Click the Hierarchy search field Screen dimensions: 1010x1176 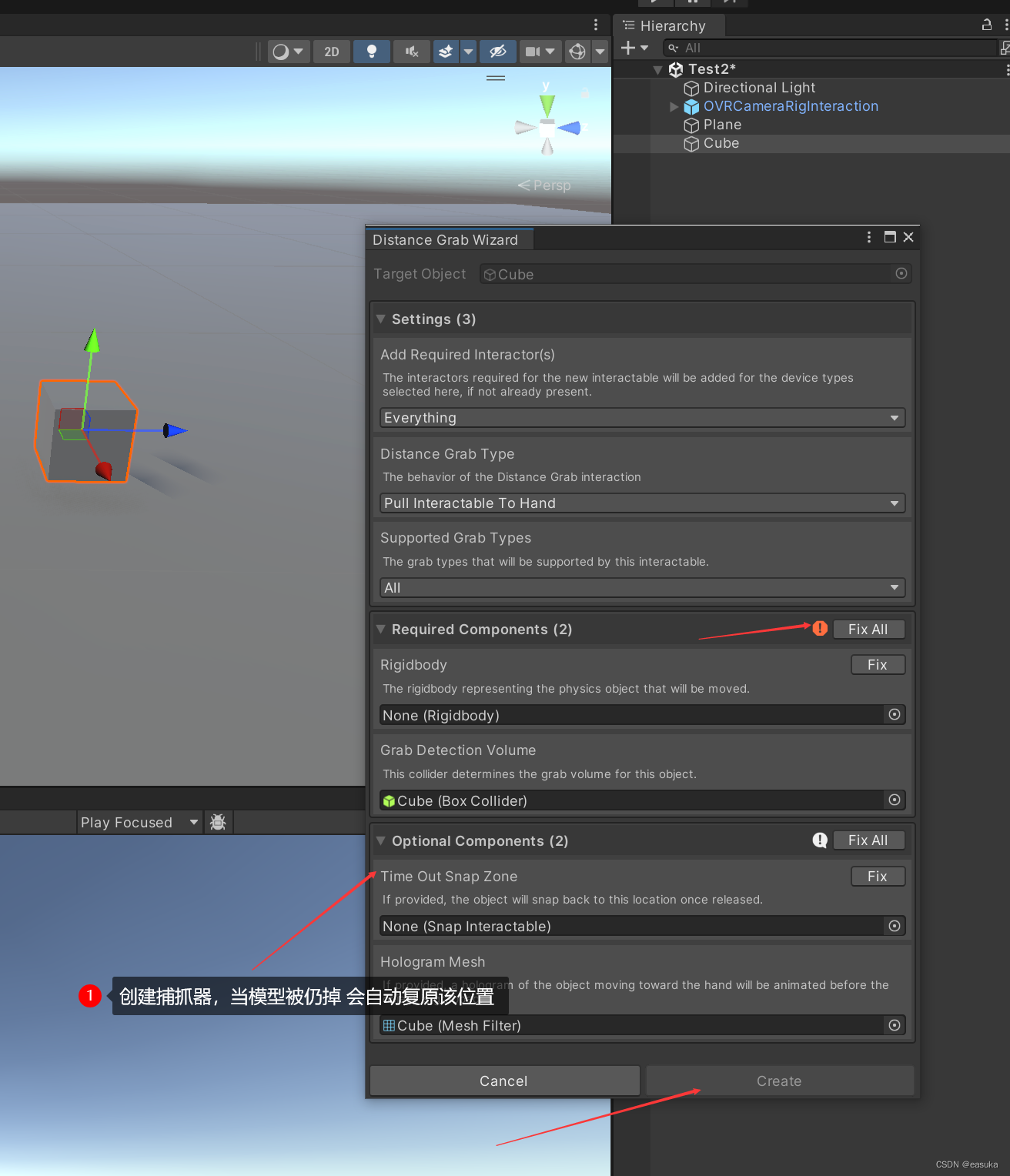[x=808, y=48]
